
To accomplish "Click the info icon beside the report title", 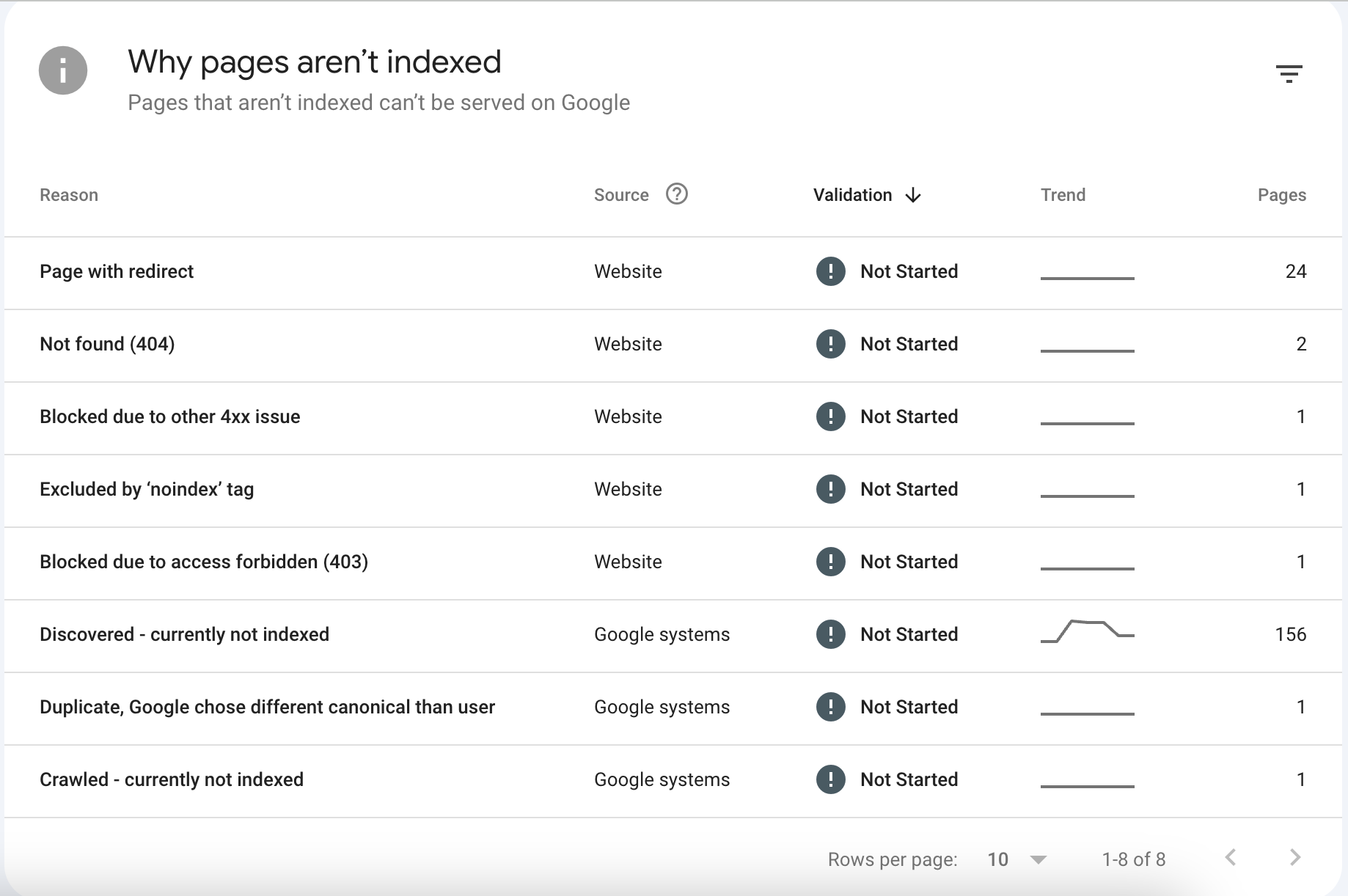I will [63, 70].
